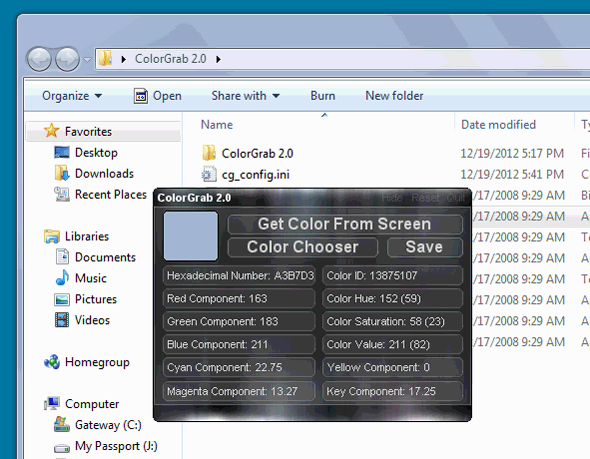Image resolution: width=590 pixels, height=459 pixels.
Task: Select the Color ID 13875107 field
Action: click(392, 276)
